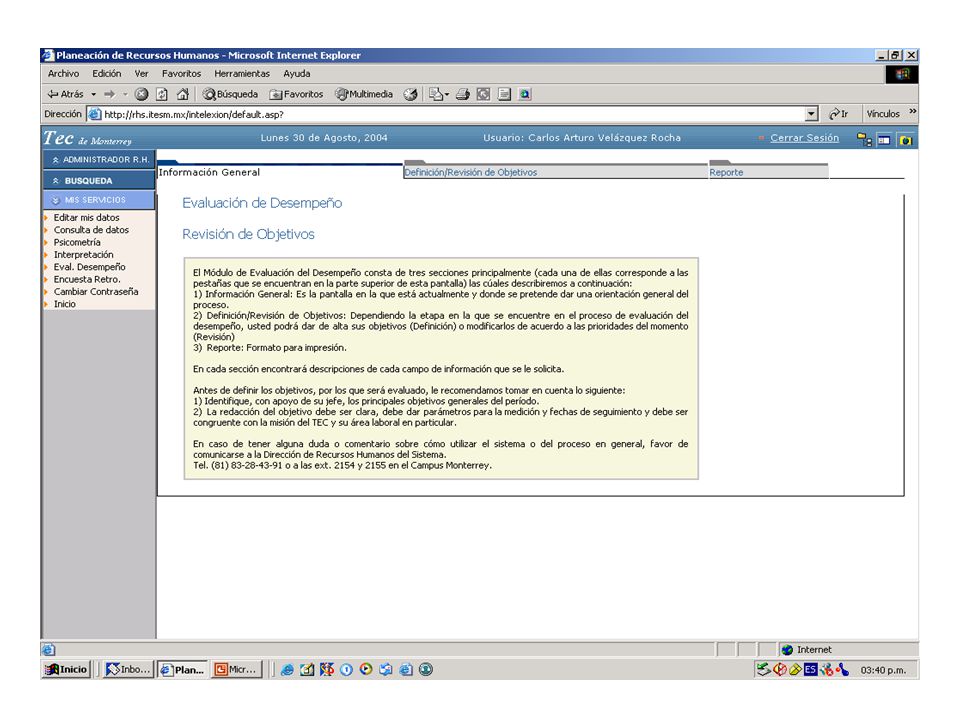This screenshot has height=720, width=960.
Task: Click the Evaluación de Desempeño heading
Action: click(262, 203)
